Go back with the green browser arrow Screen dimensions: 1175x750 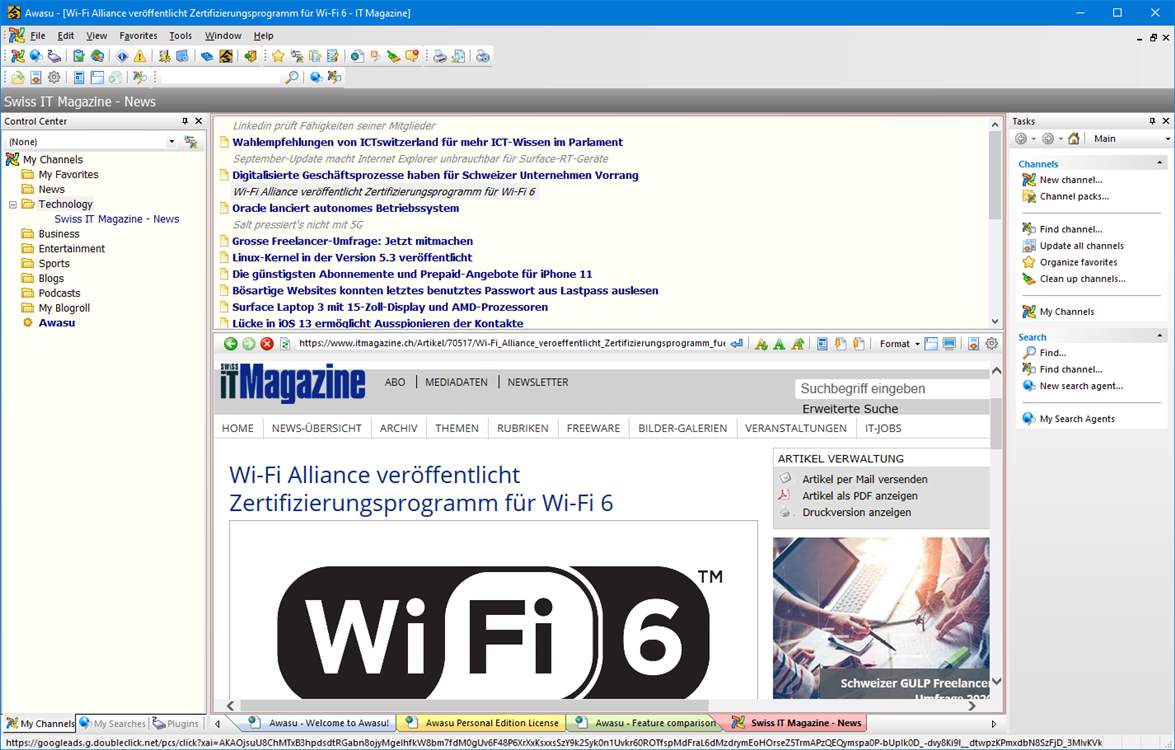pyautogui.click(x=231, y=344)
